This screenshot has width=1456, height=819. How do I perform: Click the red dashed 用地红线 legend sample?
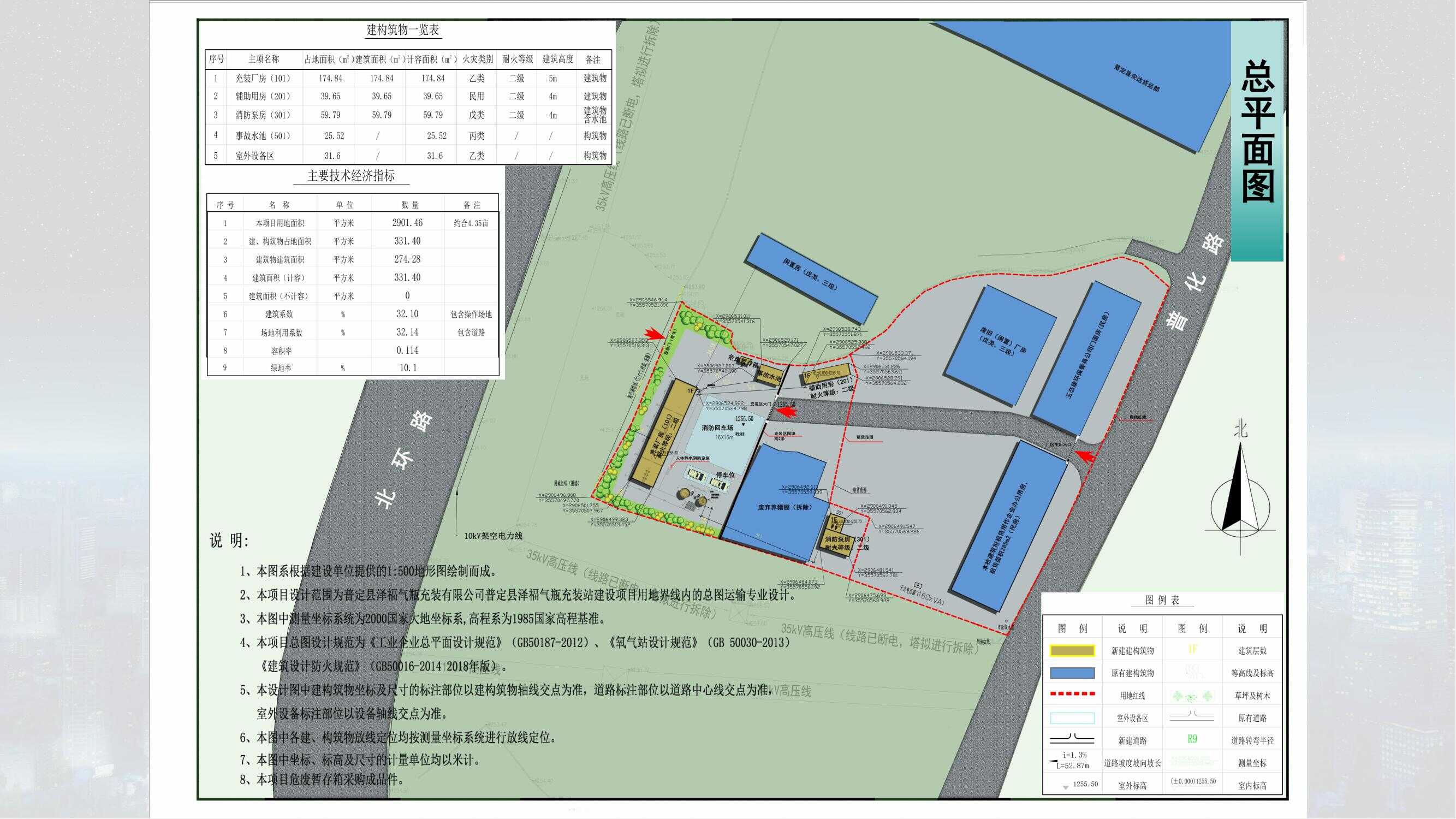coord(1072,694)
